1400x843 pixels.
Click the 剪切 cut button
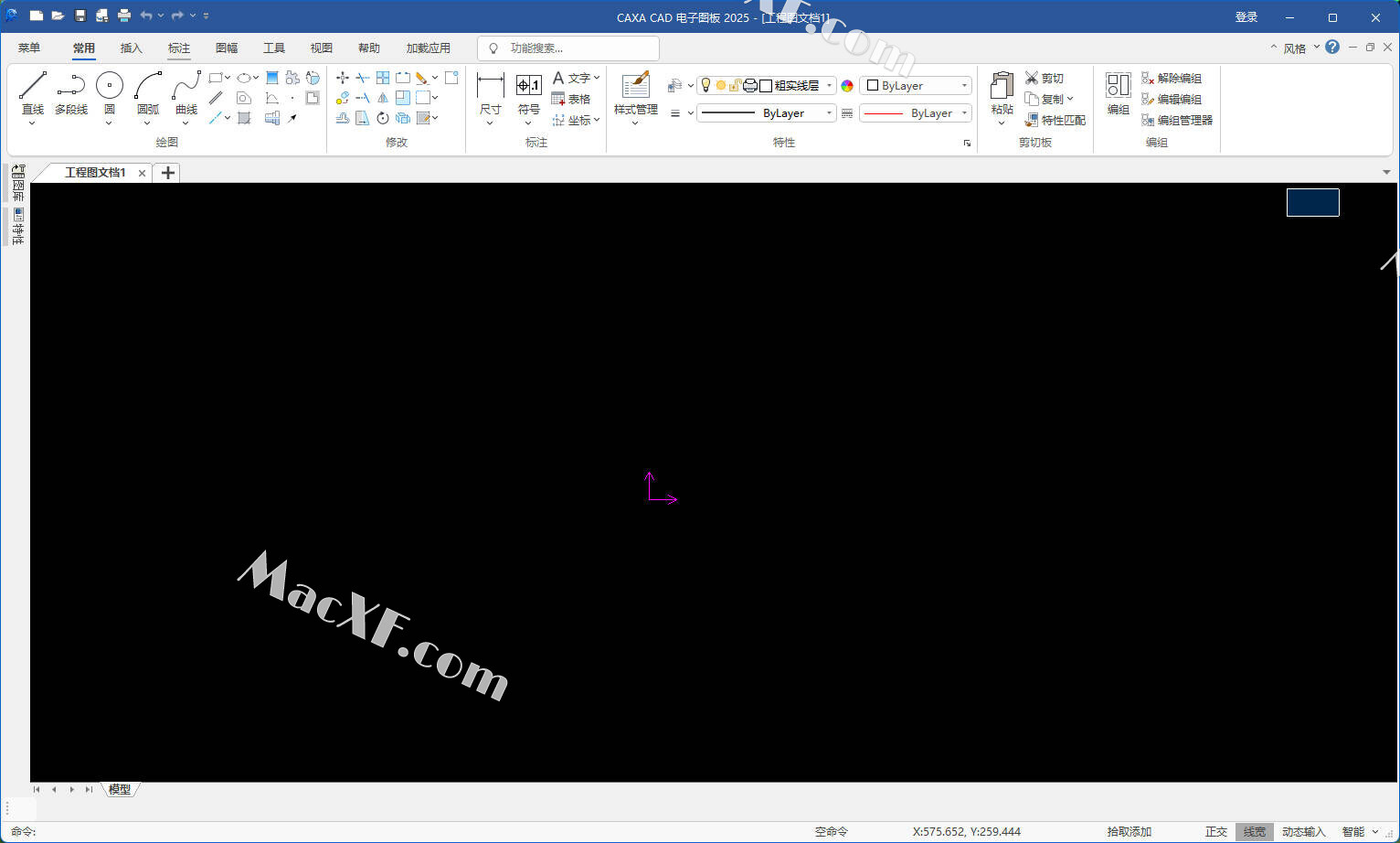1045,78
